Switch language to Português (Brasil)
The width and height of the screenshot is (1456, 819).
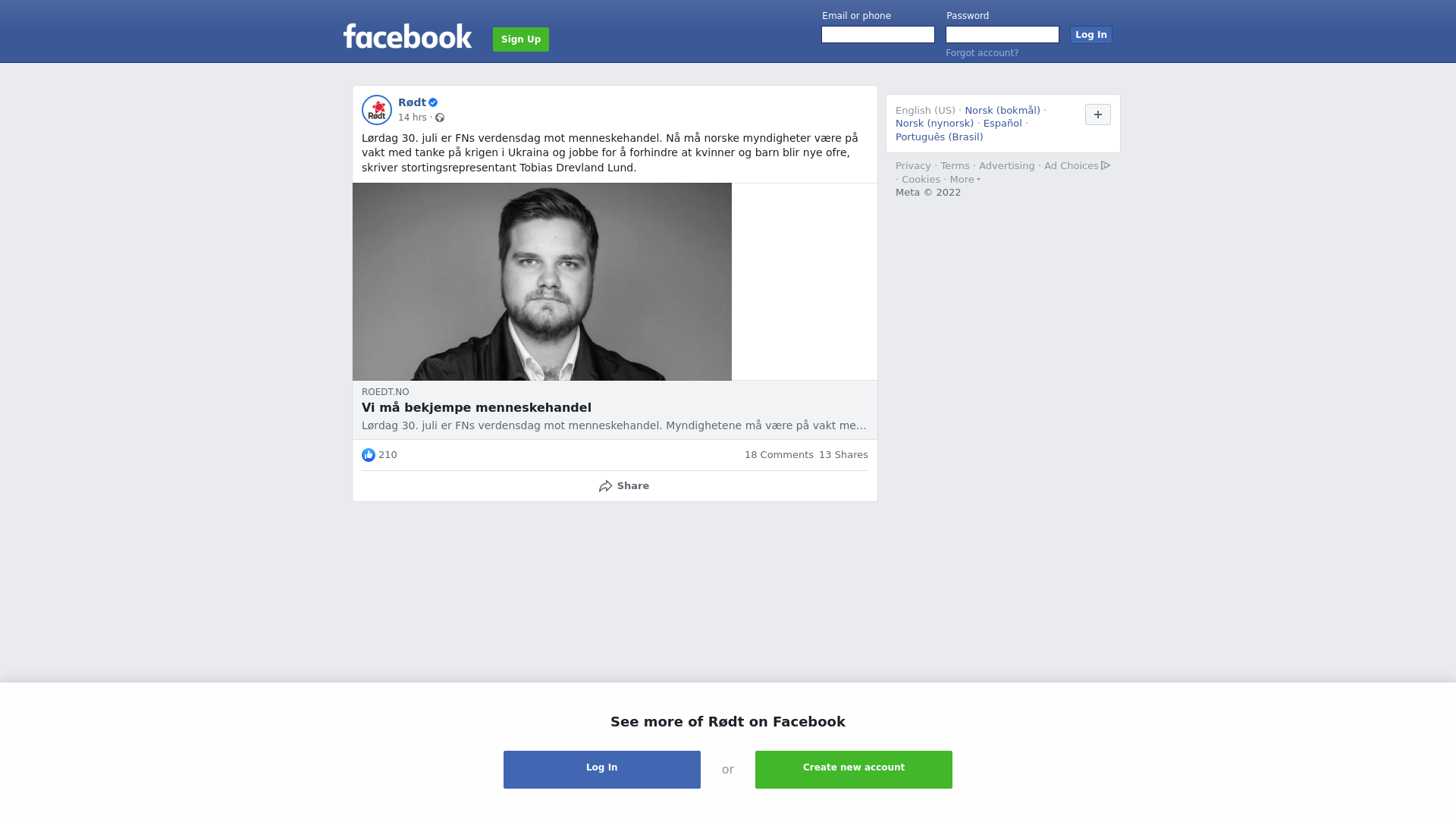click(x=940, y=137)
